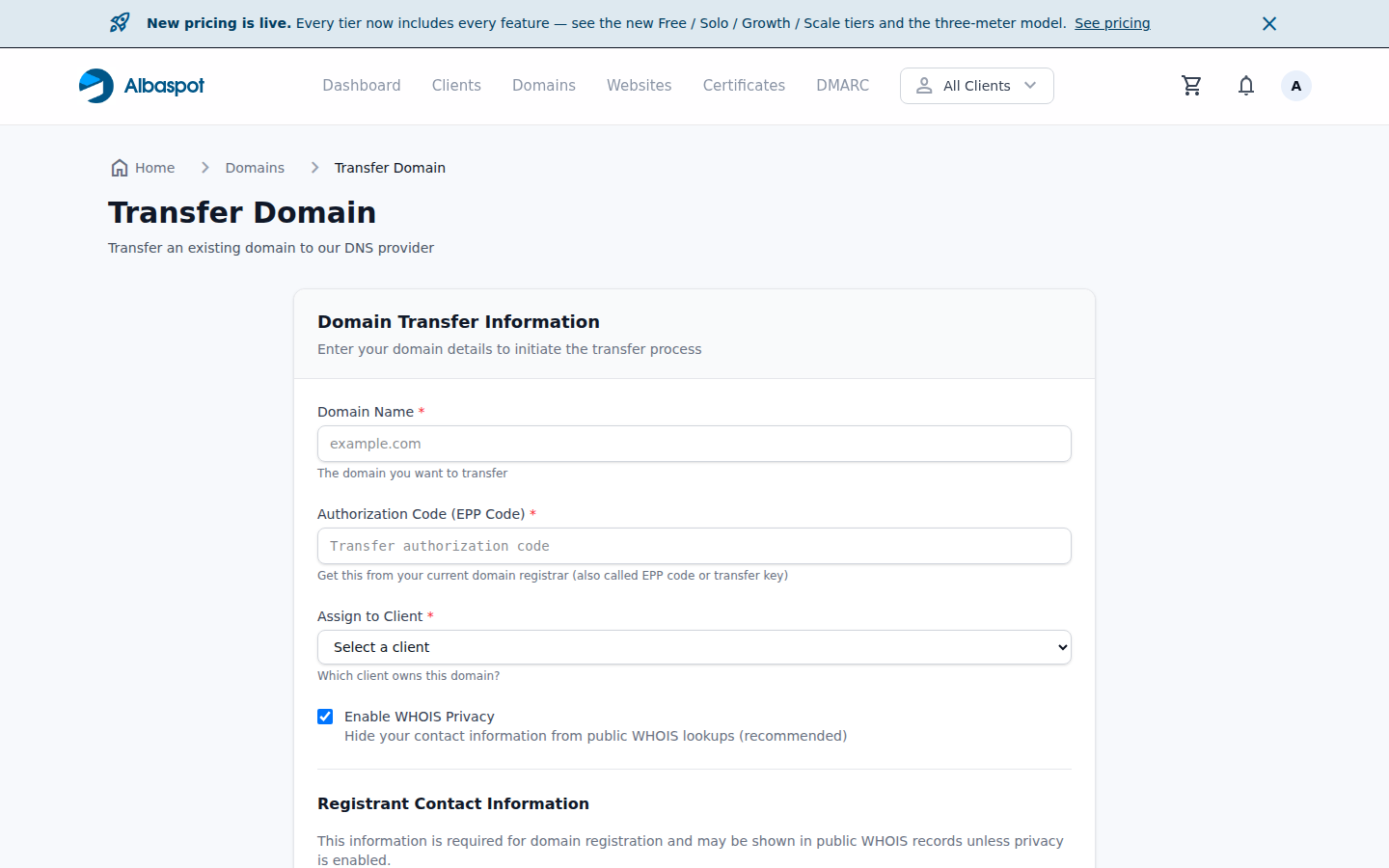Focus the Authorization Code input field

point(694,546)
